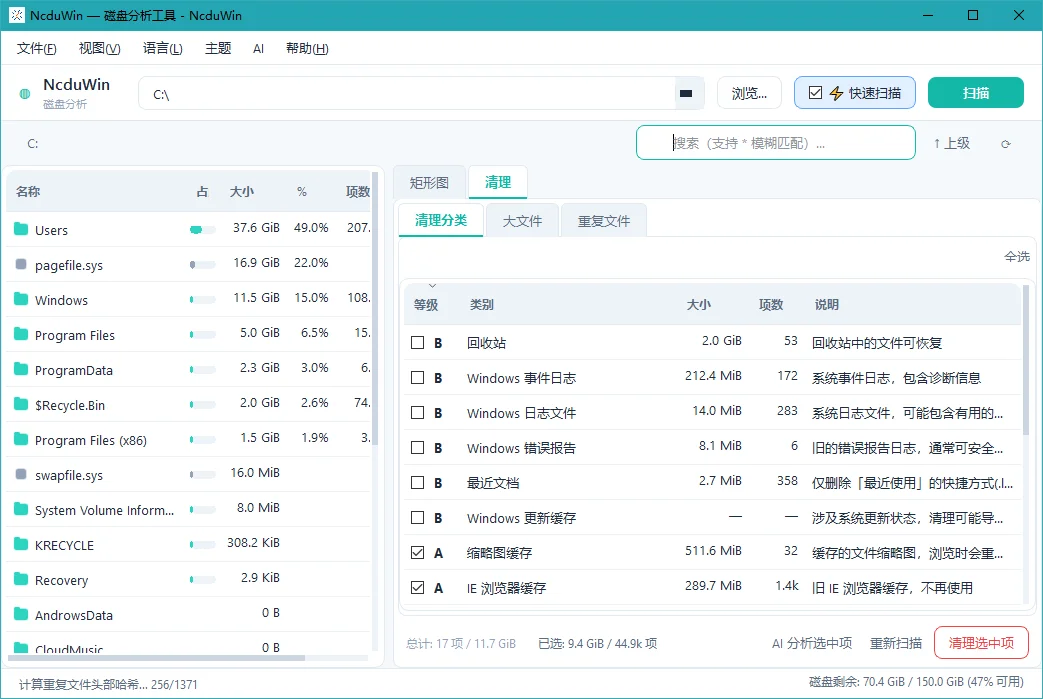Click the Users usage bar
Viewport: 1043px width, 699px height.
[x=202, y=229]
